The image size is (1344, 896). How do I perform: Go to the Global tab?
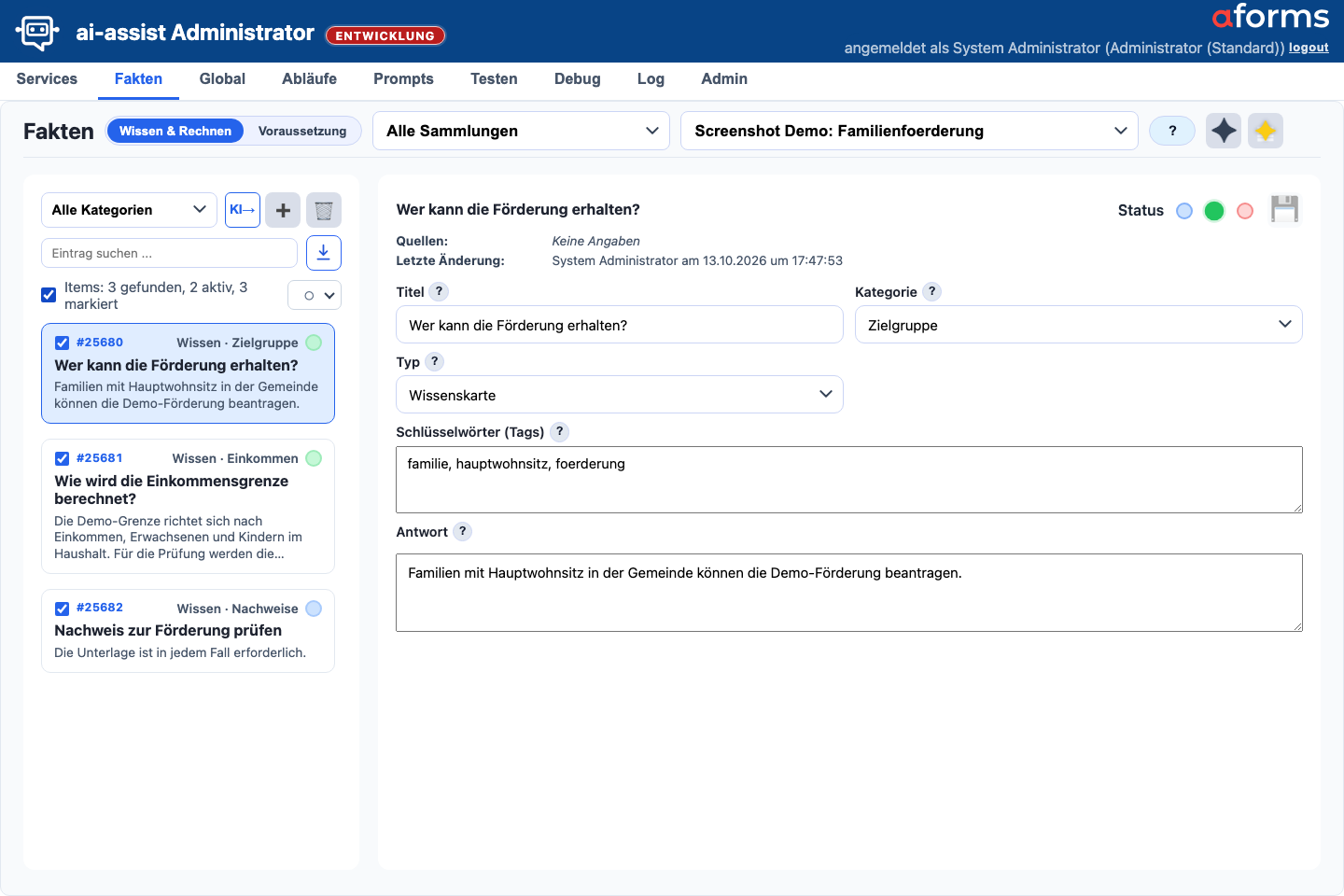pos(222,79)
